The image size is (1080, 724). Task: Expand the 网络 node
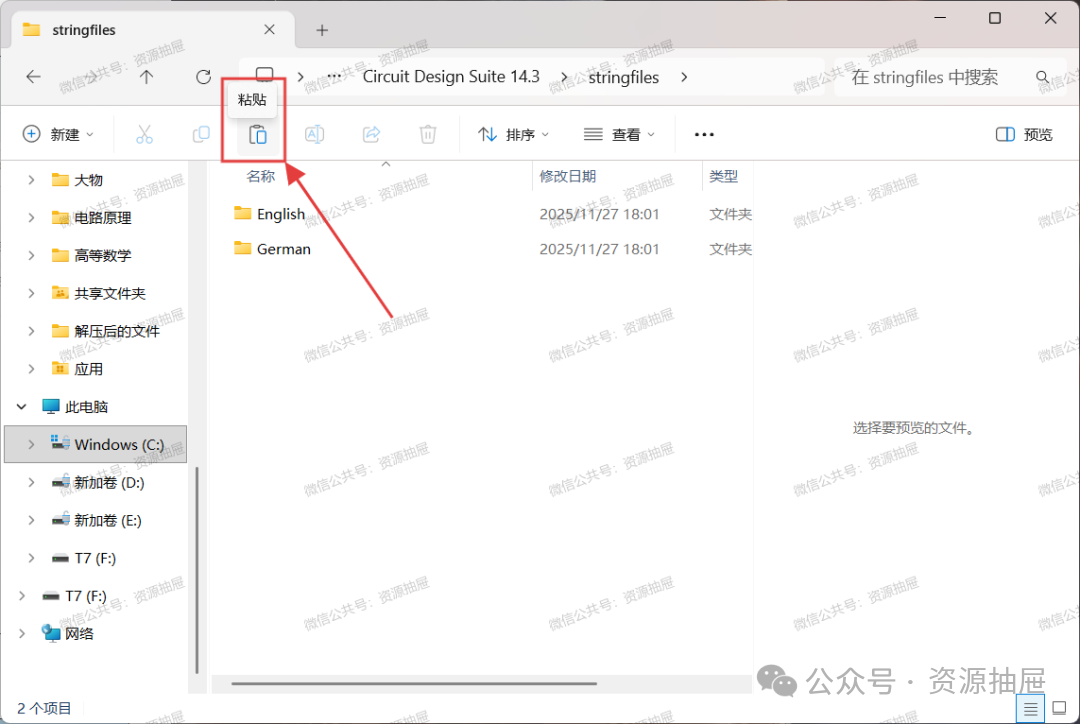click(21, 633)
